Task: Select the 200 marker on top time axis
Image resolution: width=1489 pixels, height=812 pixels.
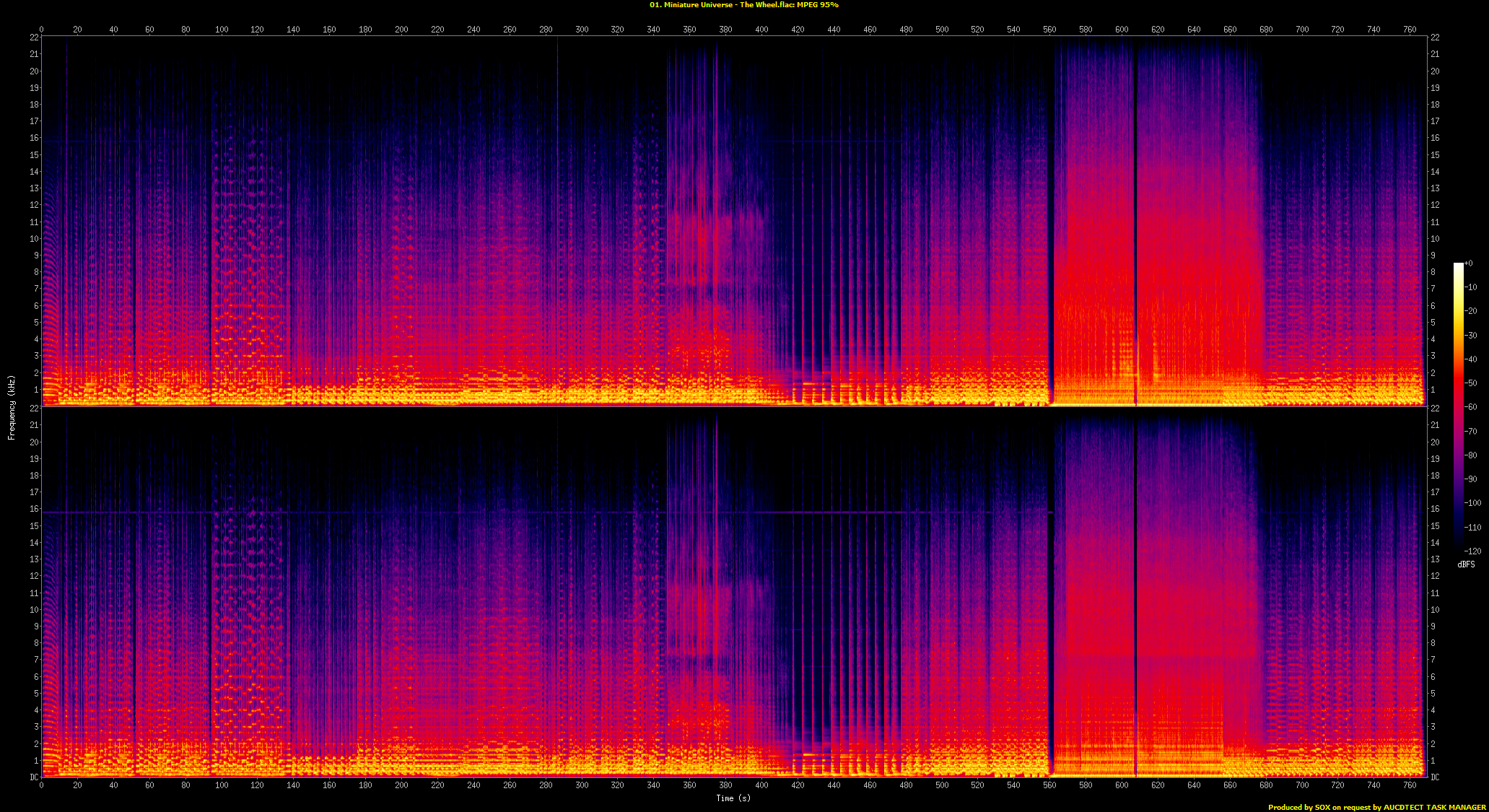Action: [x=401, y=30]
